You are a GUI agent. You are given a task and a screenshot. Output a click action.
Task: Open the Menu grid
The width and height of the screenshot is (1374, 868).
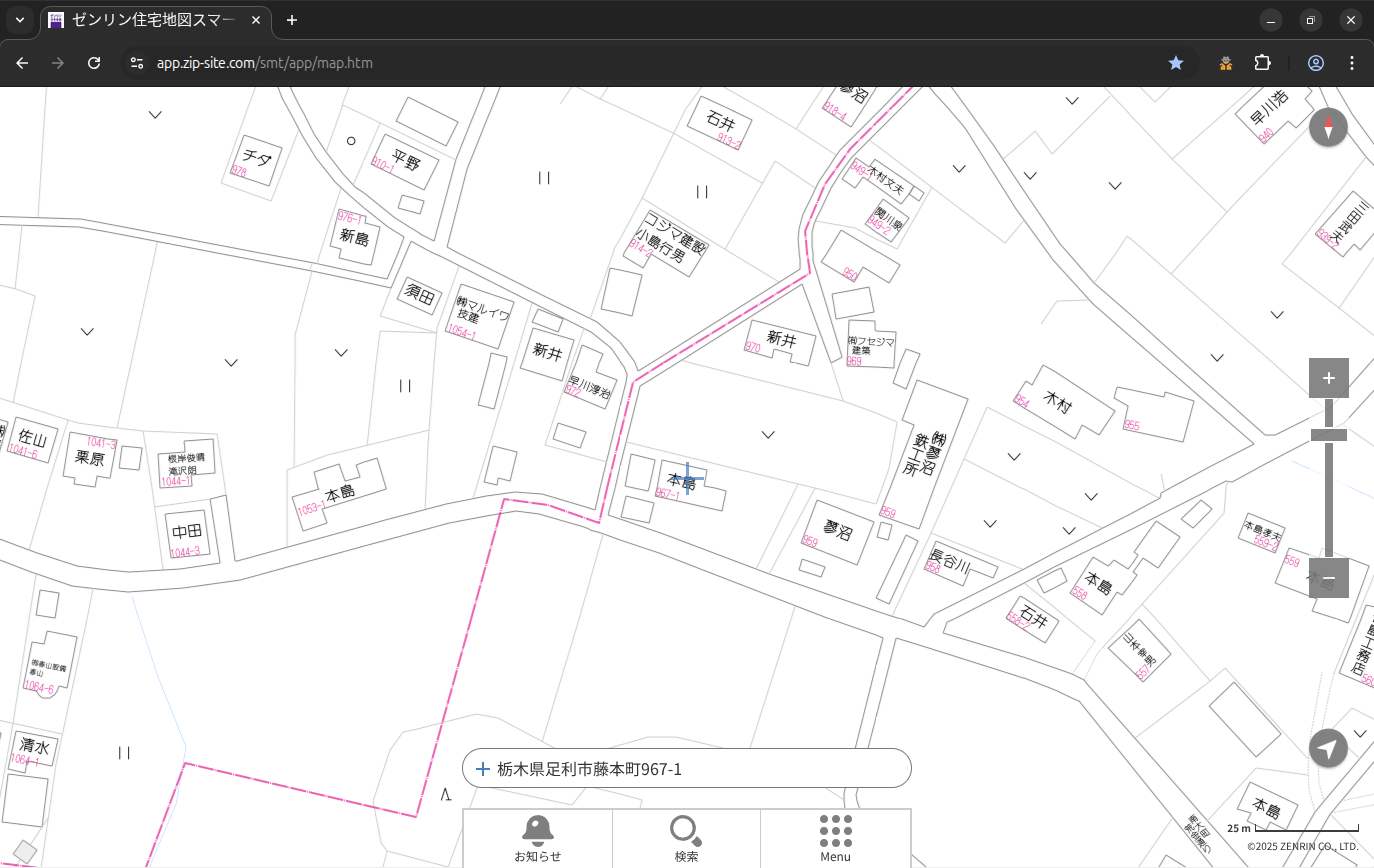[x=835, y=838]
